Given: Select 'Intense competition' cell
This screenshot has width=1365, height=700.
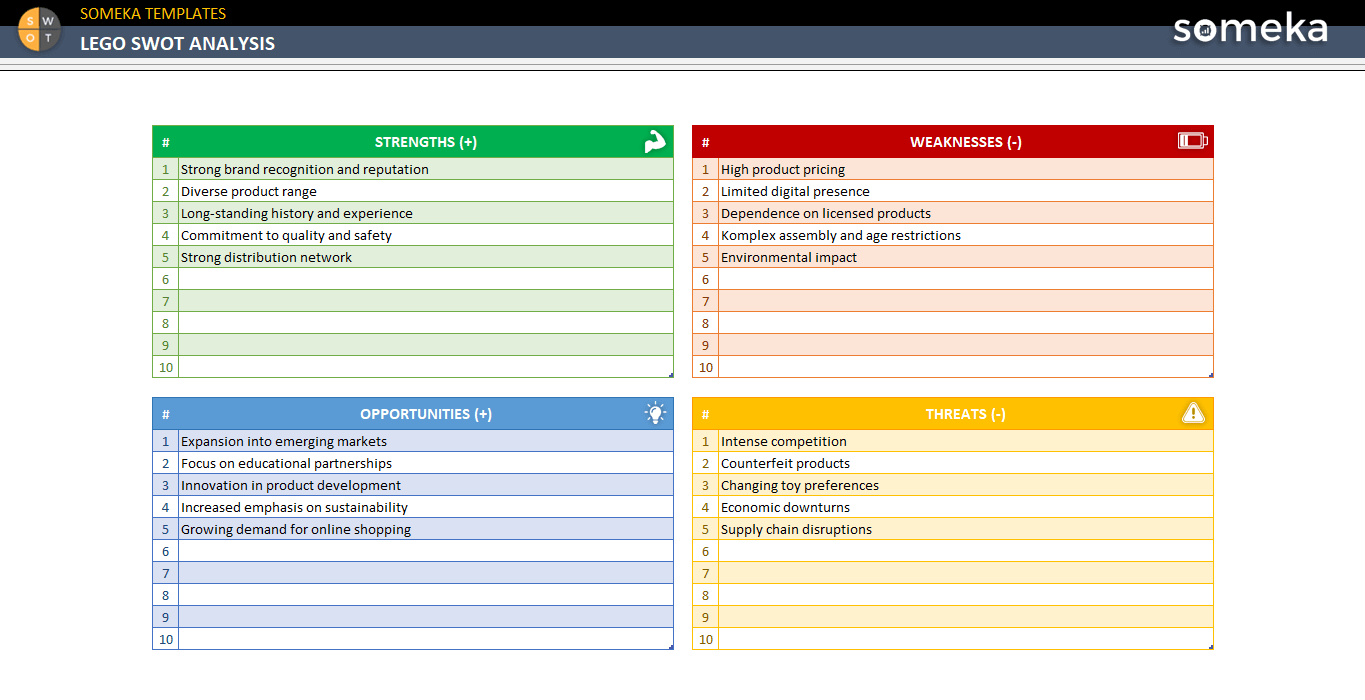Looking at the screenshot, I should [966, 441].
